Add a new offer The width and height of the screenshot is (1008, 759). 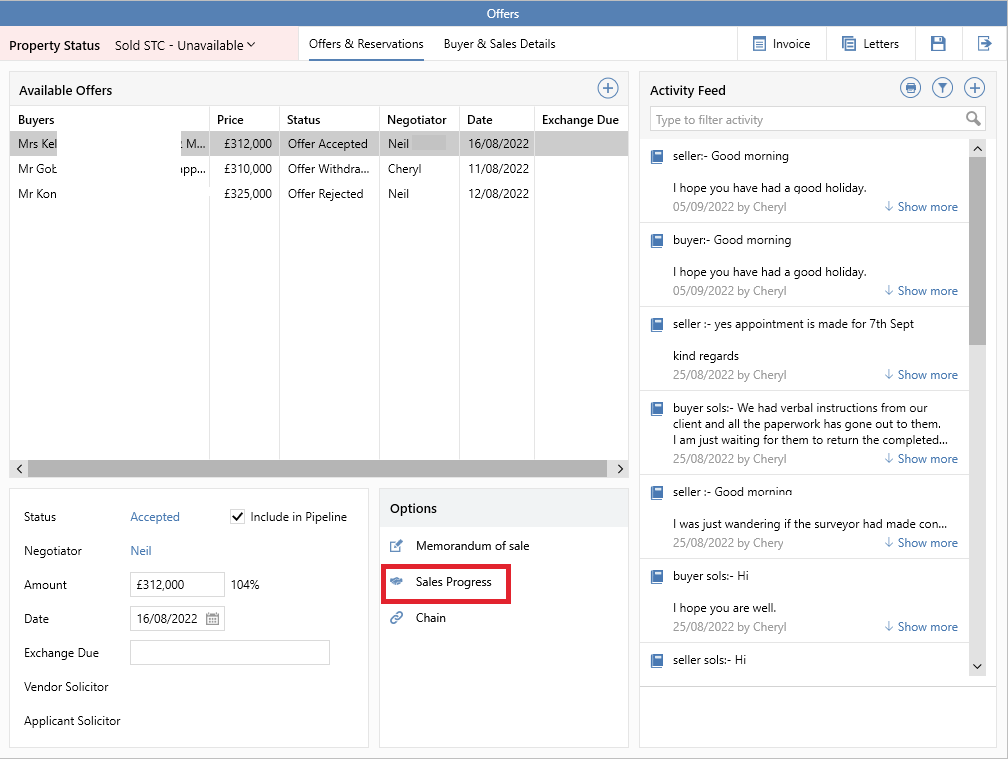click(608, 88)
